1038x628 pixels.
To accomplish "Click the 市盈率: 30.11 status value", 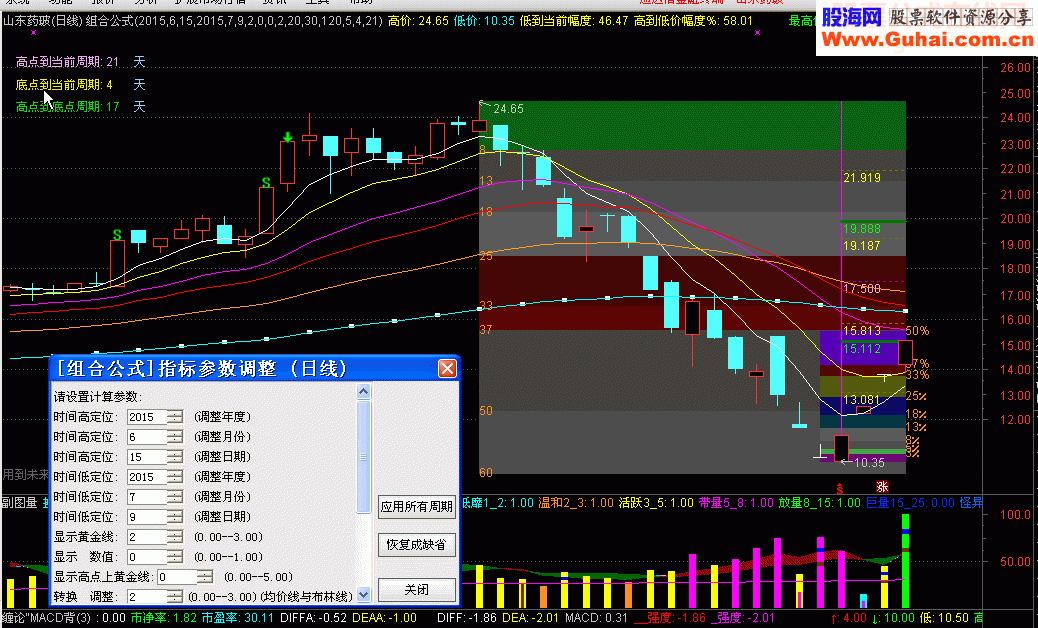I will [x=238, y=618].
